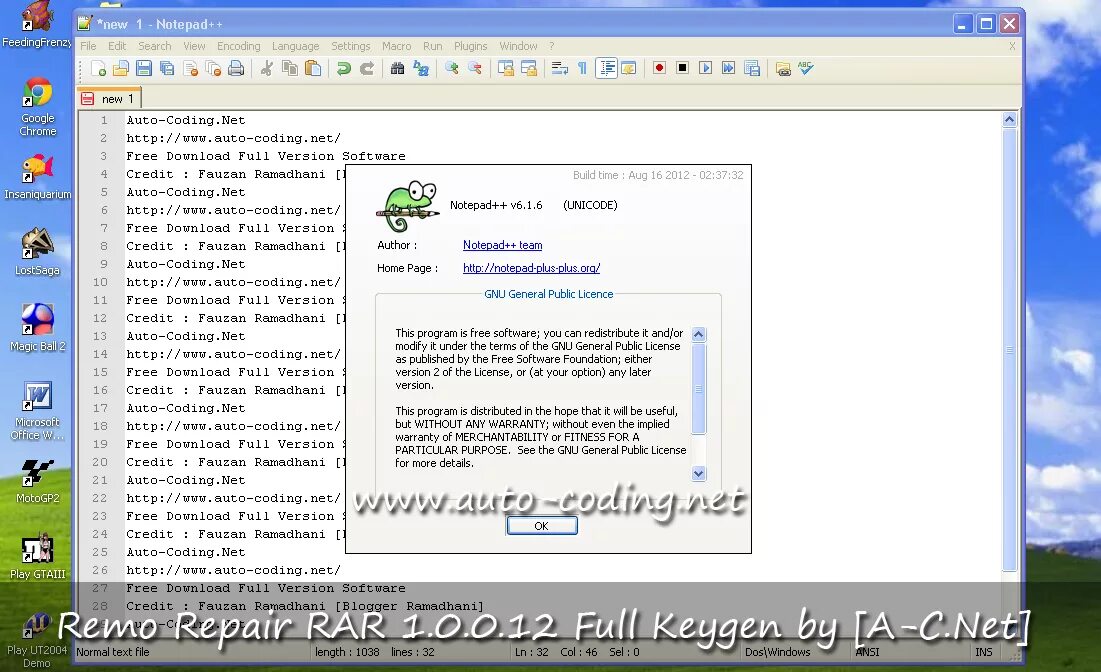
Task: Click the Replace toolbar icon
Action: (421, 68)
